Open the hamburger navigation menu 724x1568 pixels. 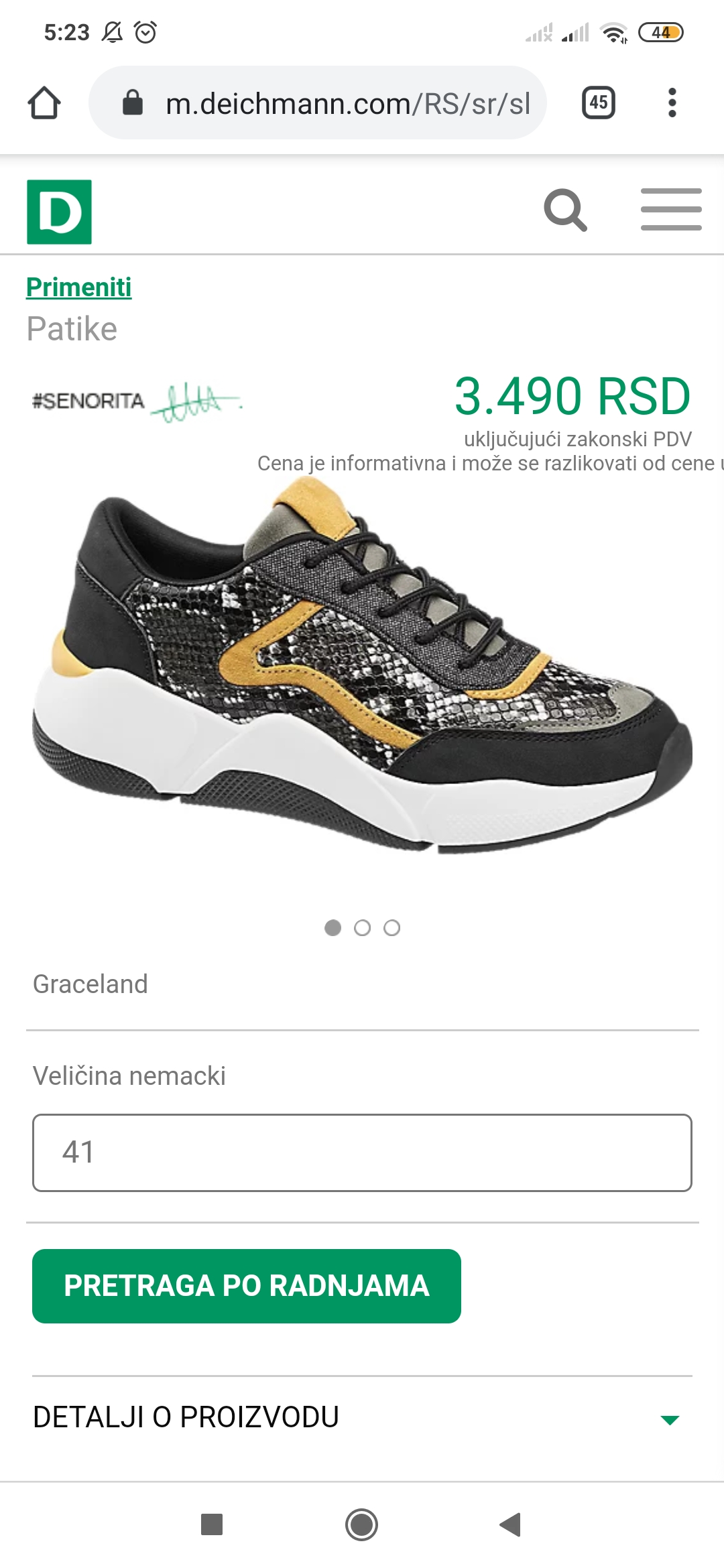[x=671, y=210]
